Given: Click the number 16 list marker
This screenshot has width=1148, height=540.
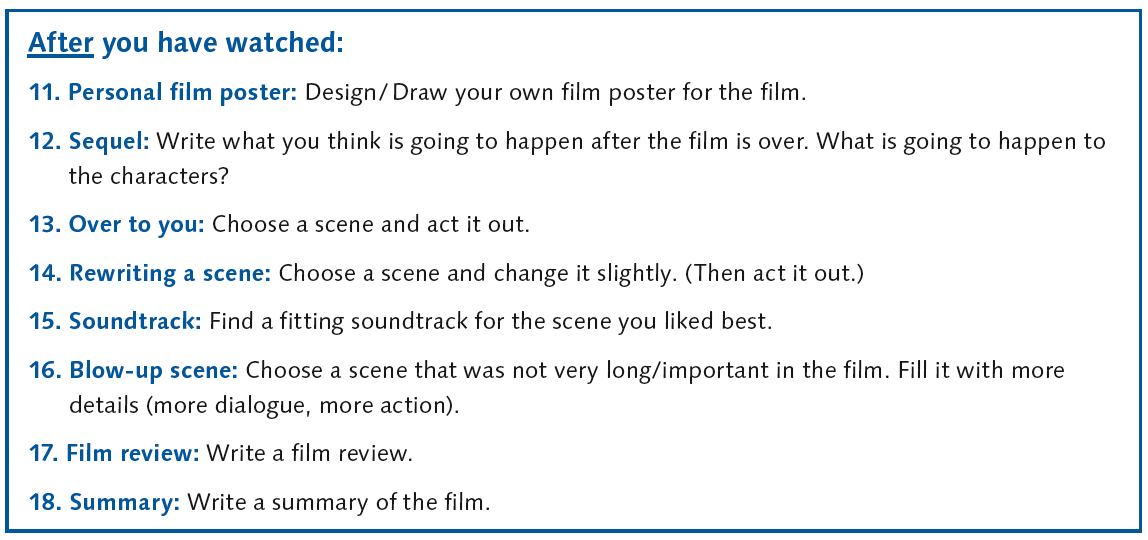Looking at the screenshot, I should [45, 370].
